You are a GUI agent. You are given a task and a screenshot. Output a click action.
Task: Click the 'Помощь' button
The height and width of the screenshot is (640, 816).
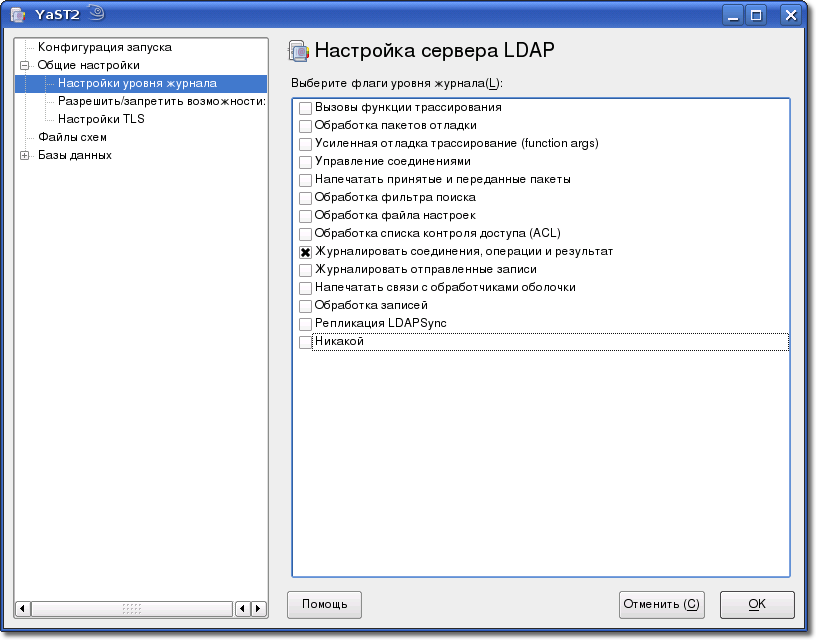pos(324,605)
